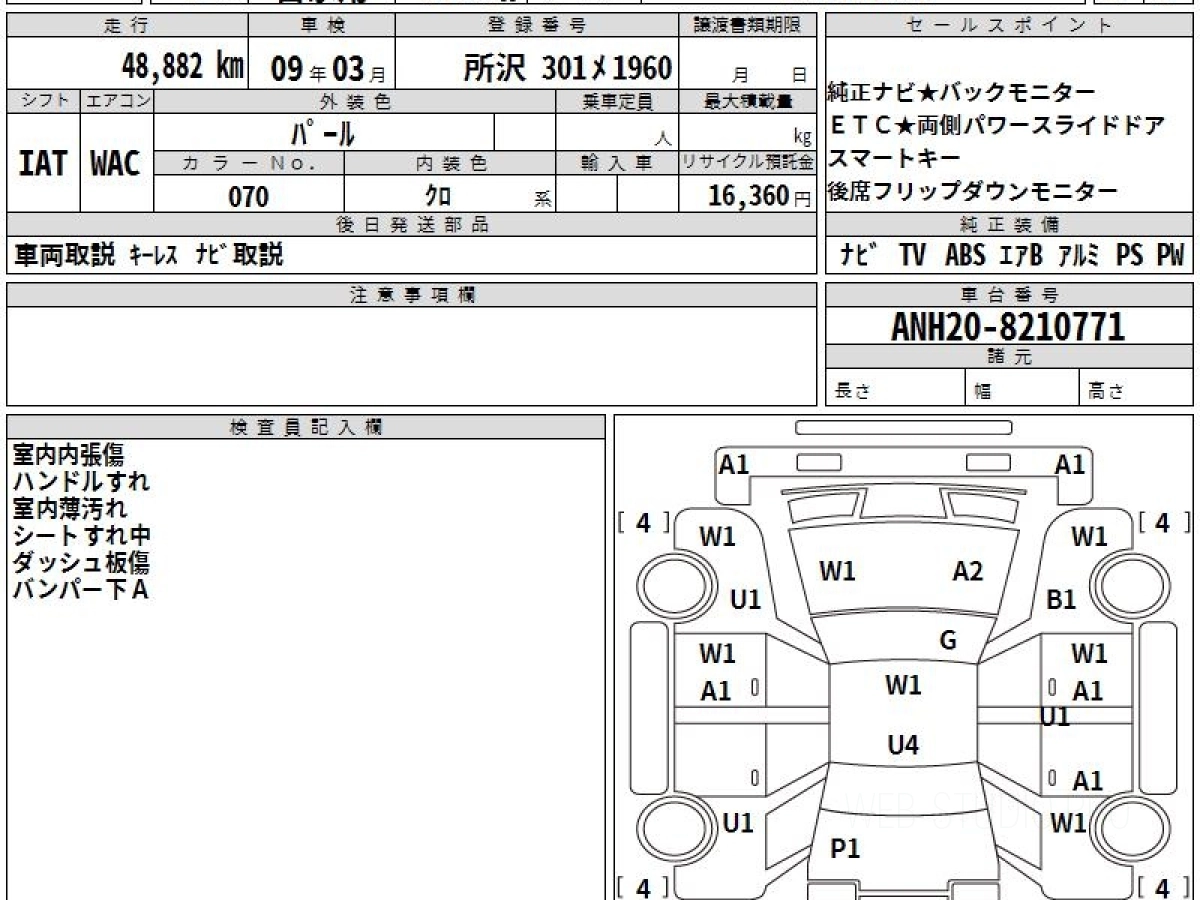Click the 車検 header cell

(x=322, y=26)
